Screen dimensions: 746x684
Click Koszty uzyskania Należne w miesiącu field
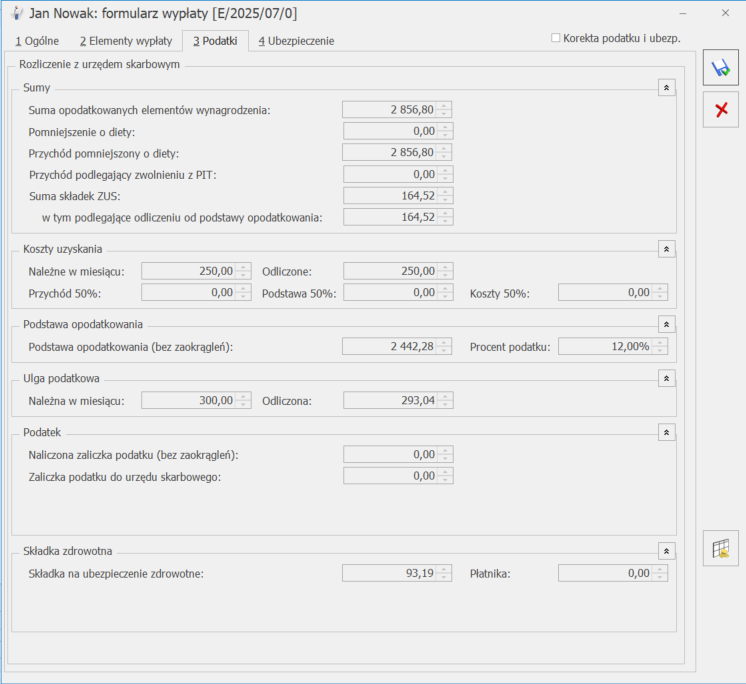196,271
